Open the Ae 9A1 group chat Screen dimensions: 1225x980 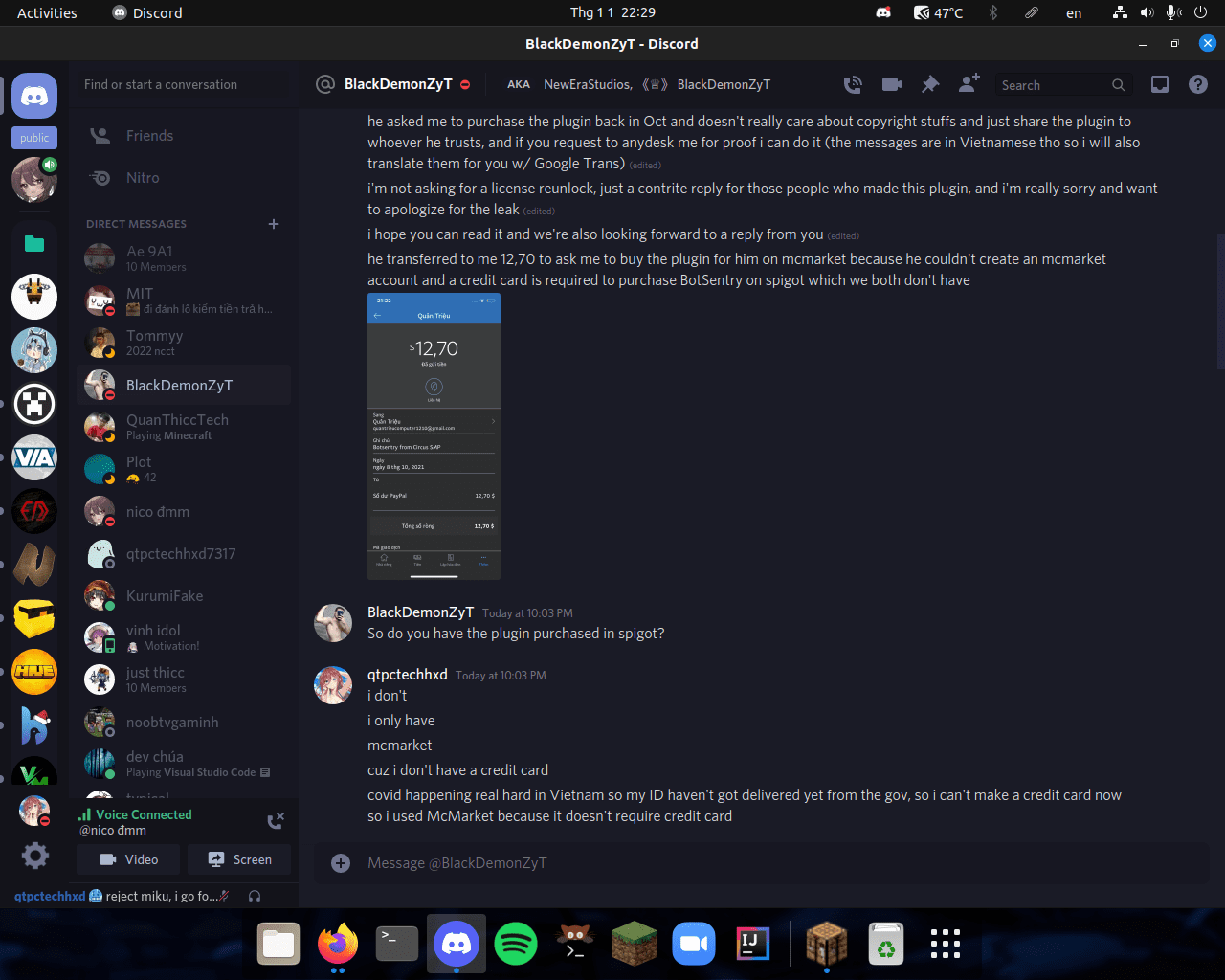pos(184,258)
